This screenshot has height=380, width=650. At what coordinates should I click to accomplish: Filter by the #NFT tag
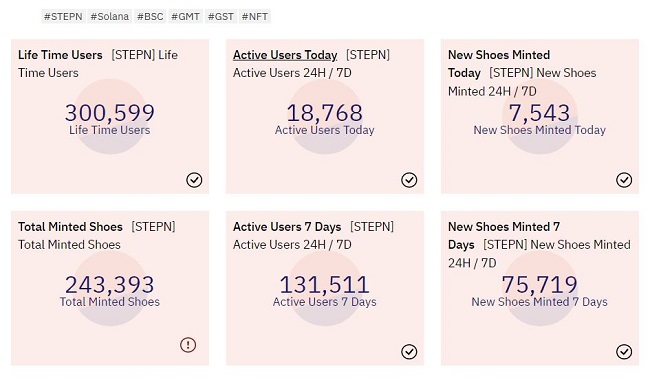255,17
